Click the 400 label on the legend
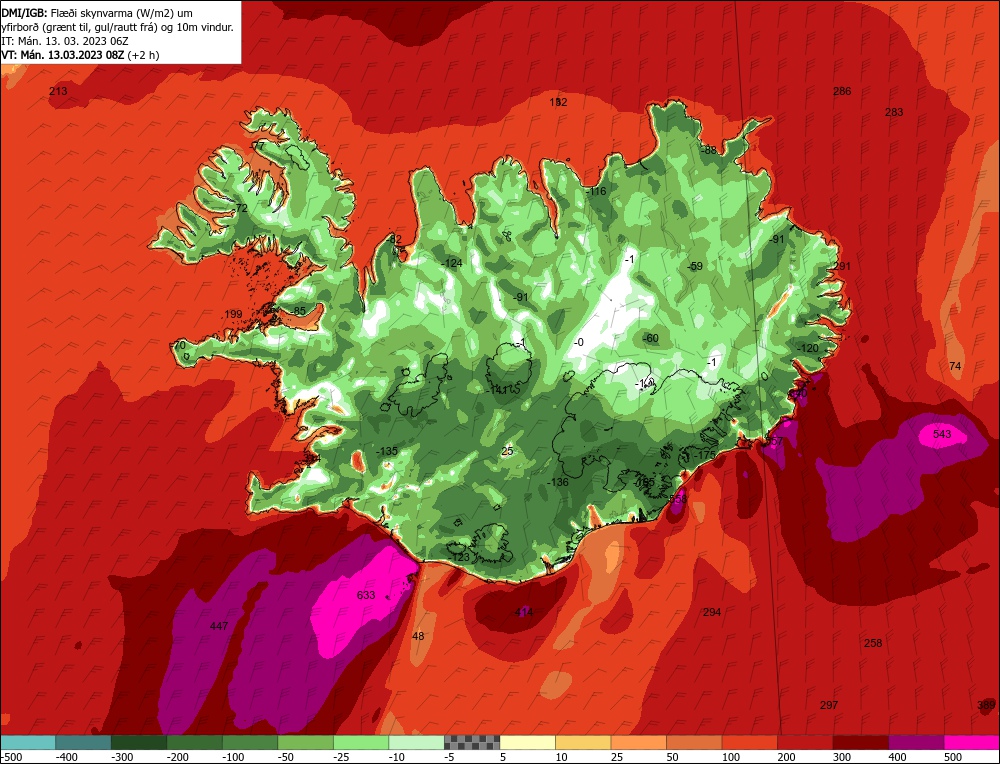The image size is (1000, 764). 897,757
